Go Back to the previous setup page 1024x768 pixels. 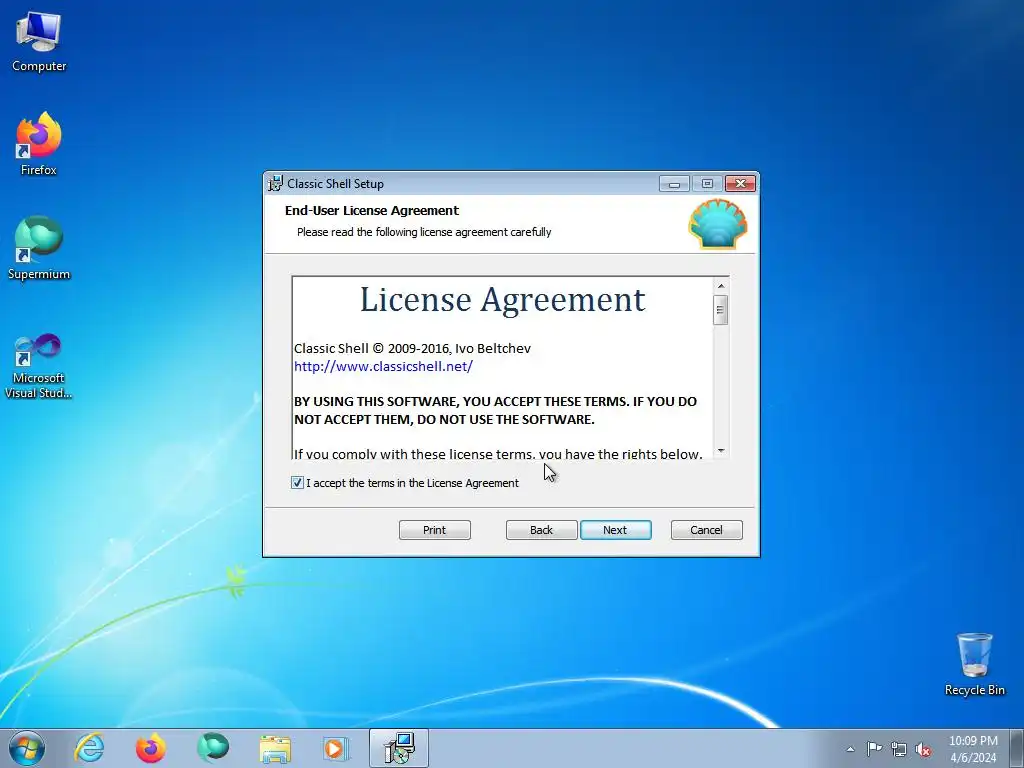[541, 530]
